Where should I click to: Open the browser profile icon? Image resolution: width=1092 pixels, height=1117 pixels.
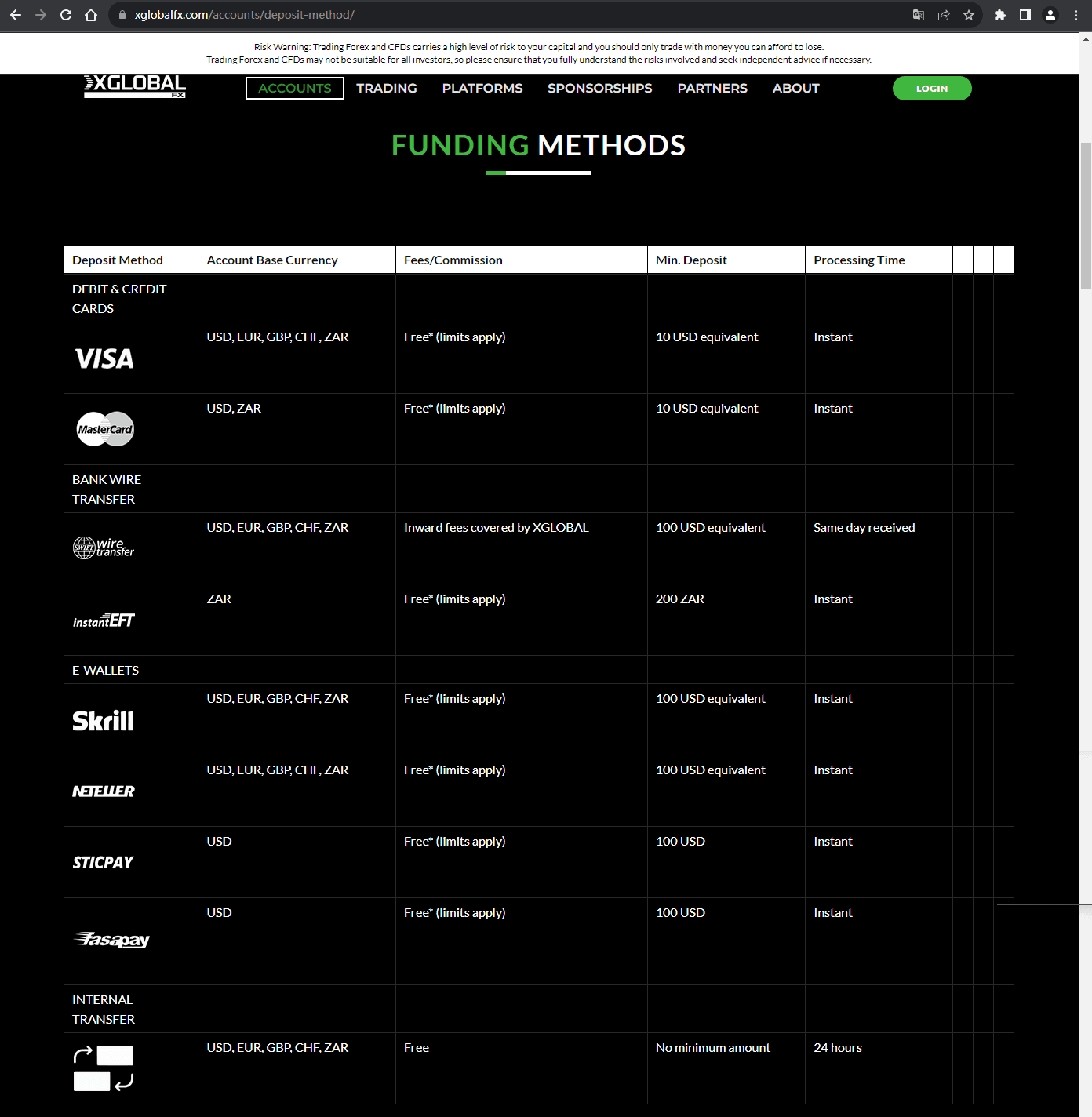1050,15
